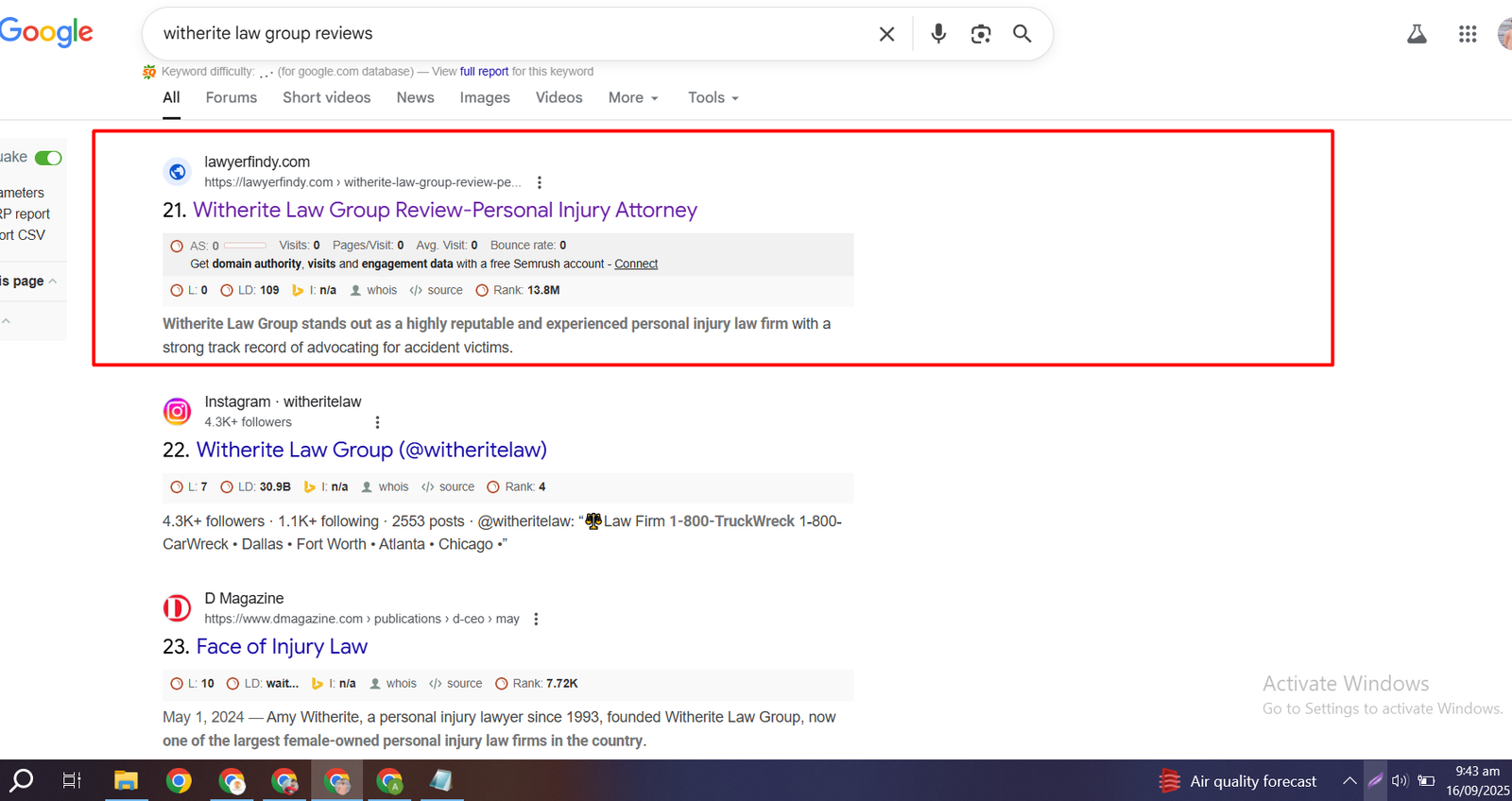Collapse the 'This page' sidebar section

53,281
